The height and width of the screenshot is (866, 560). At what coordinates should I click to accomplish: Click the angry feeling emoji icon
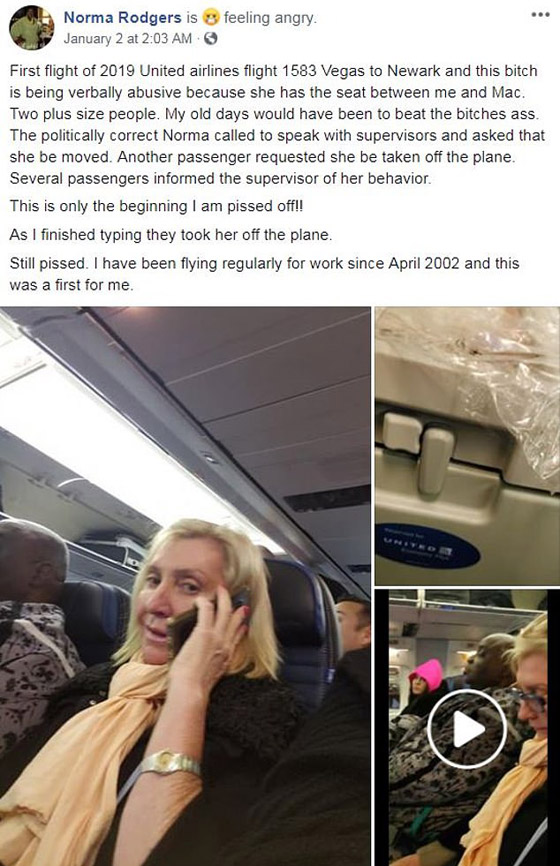pyautogui.click(x=210, y=18)
